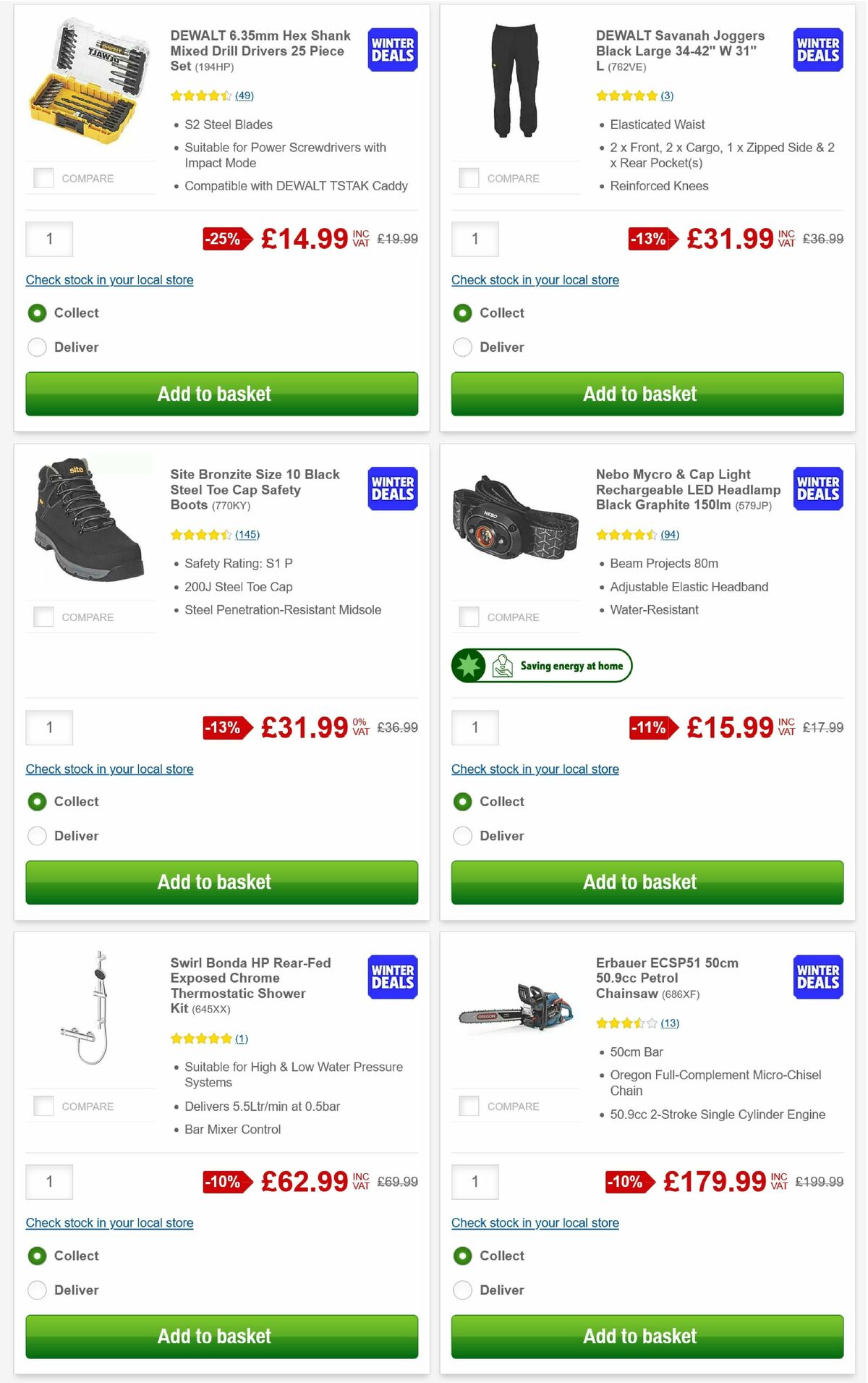Click Add to basket for the Swirl shower kit

pos(213,1336)
